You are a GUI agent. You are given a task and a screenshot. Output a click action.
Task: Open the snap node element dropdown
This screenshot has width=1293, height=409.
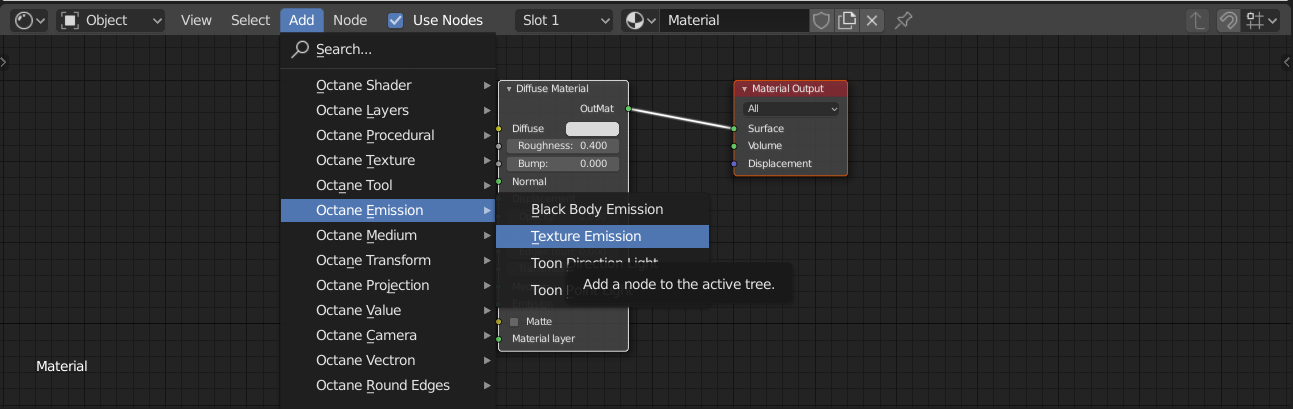tap(1261, 20)
